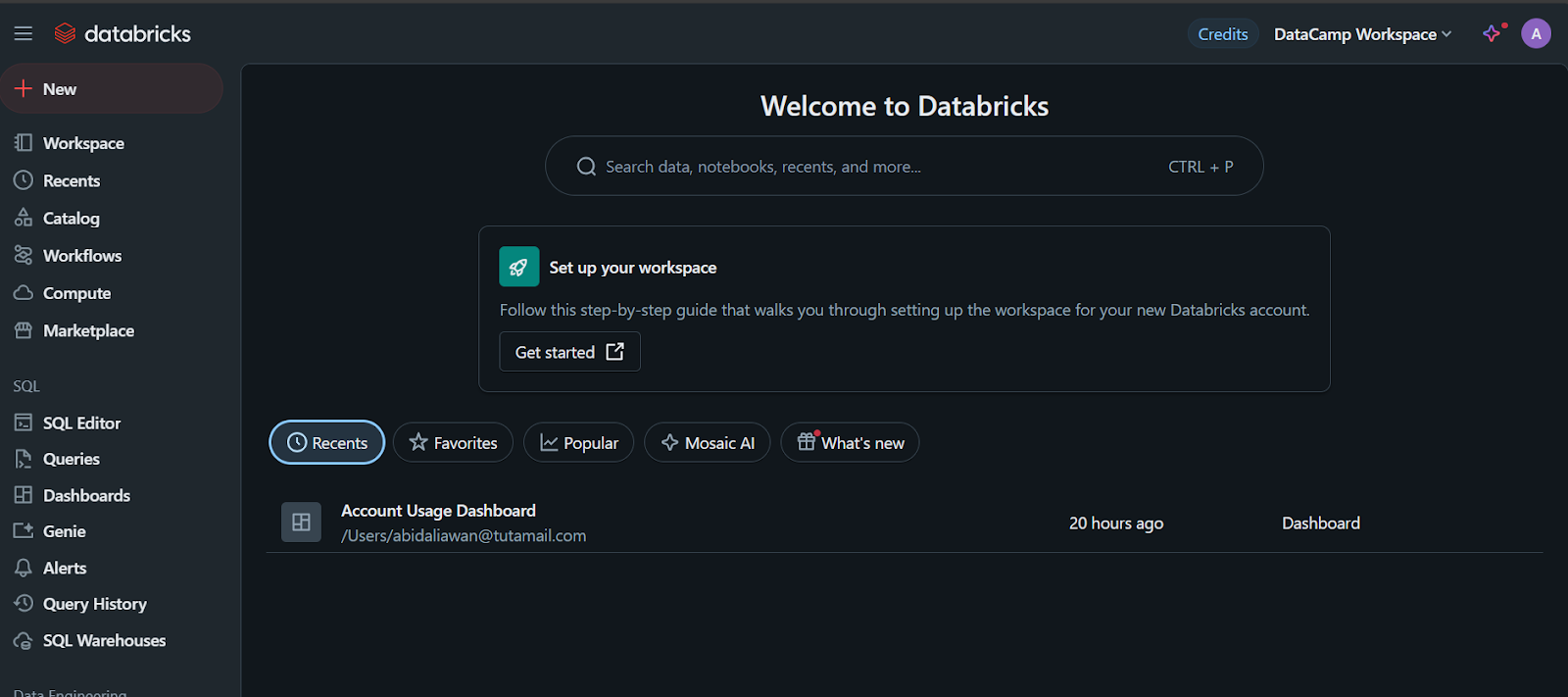Select the Mosaic AI tab
1568x697 pixels.
coord(708,443)
